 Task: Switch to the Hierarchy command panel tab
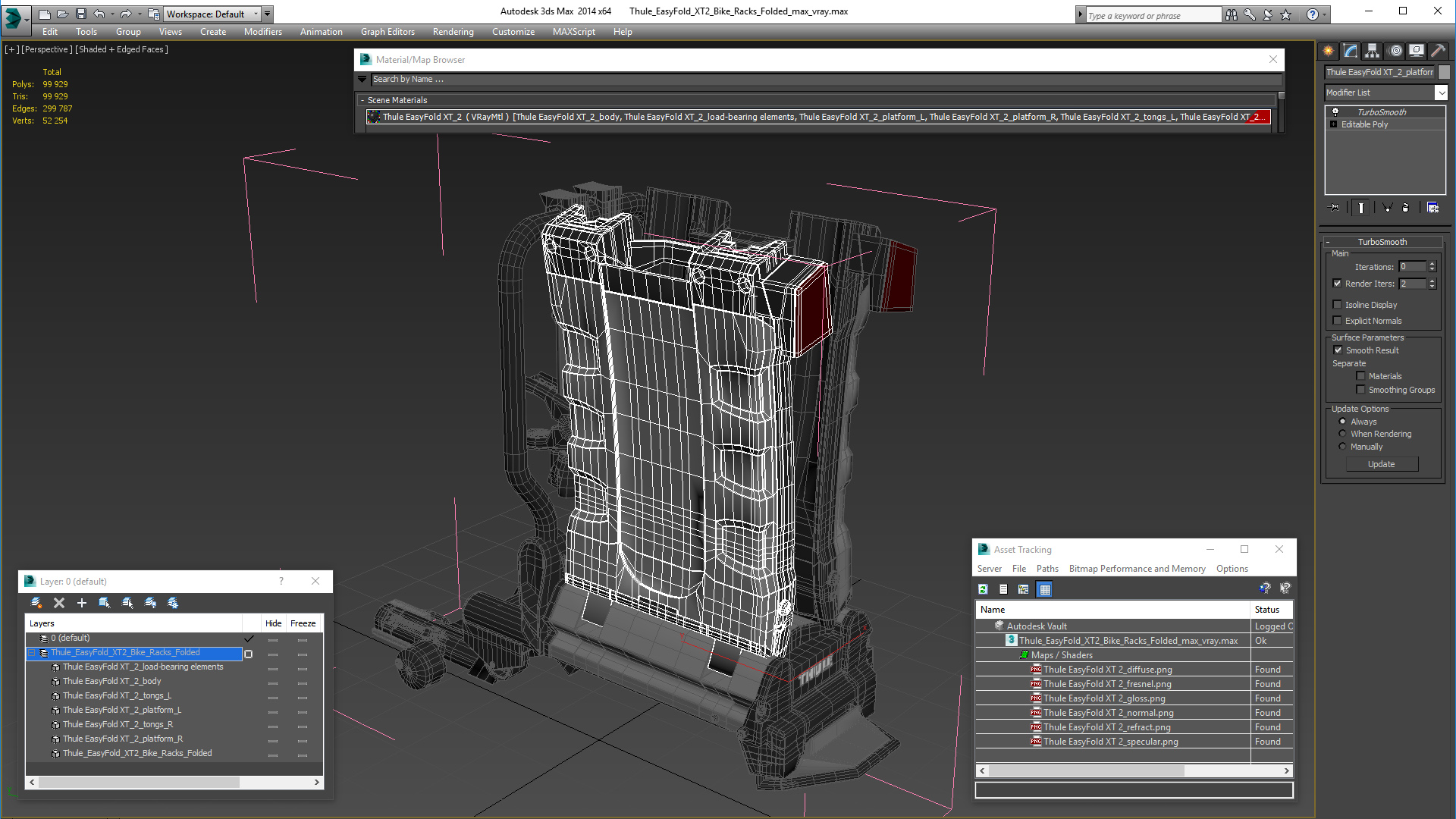click(x=1373, y=51)
